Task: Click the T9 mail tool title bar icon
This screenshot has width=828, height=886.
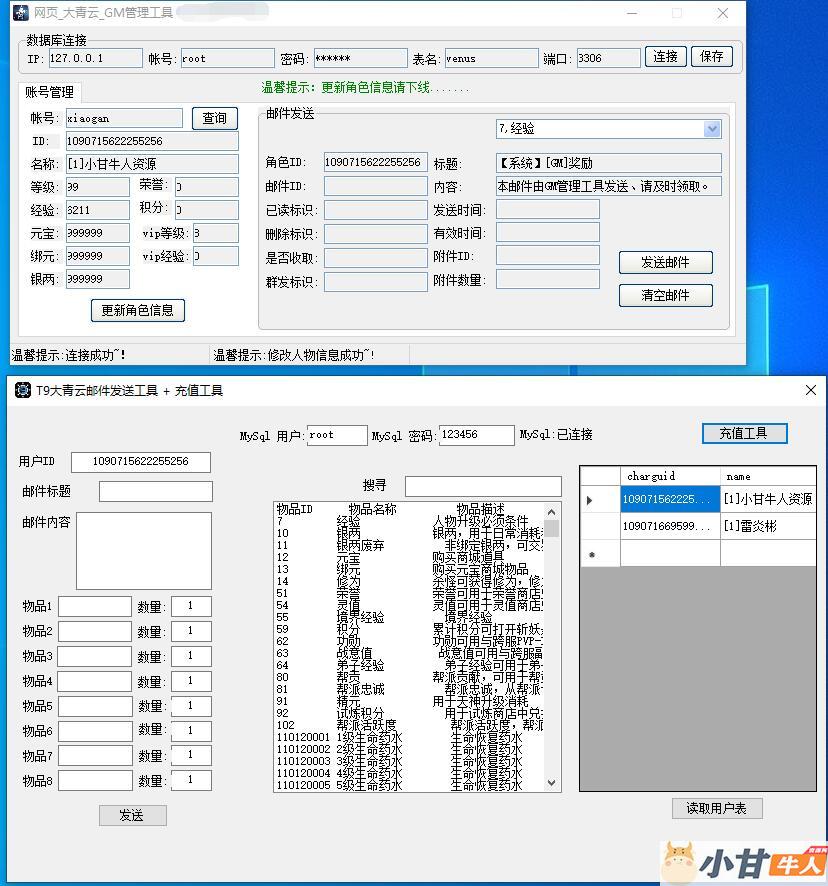Action: click(x=23, y=390)
